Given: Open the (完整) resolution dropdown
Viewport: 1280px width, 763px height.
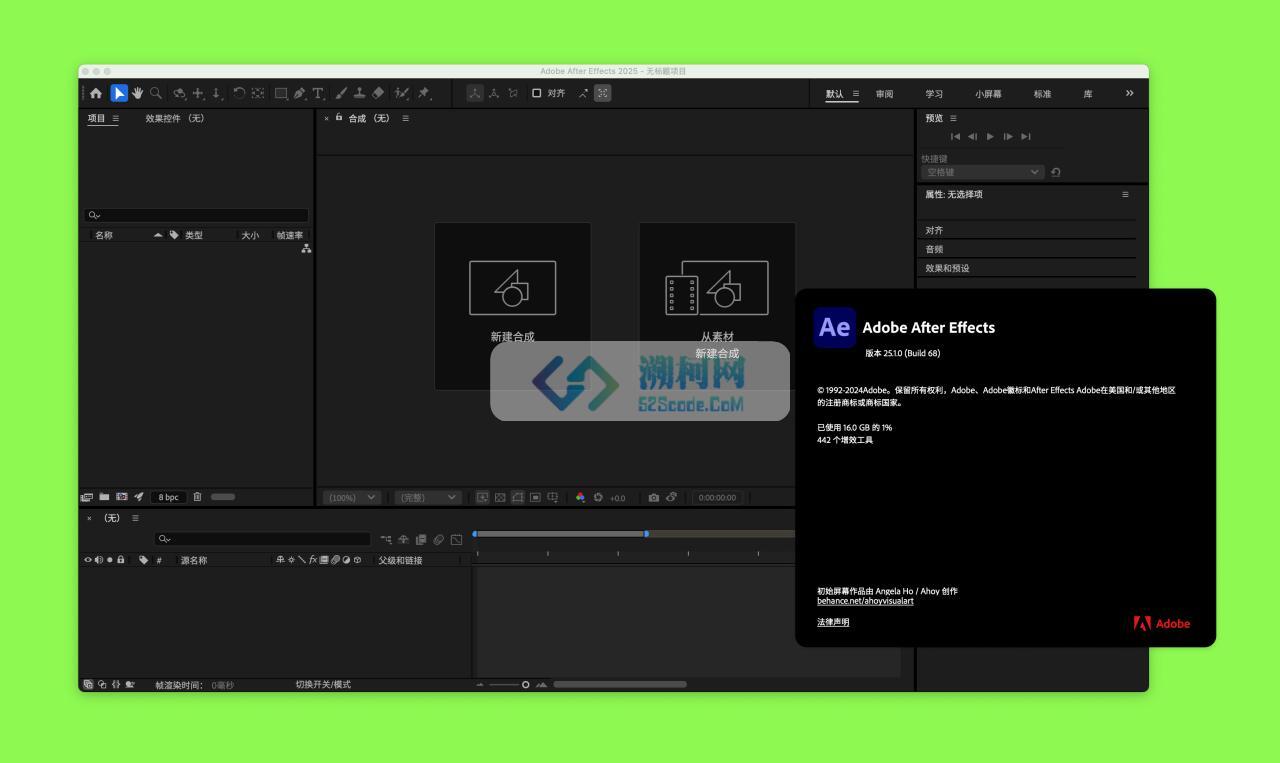Looking at the screenshot, I should 427,497.
